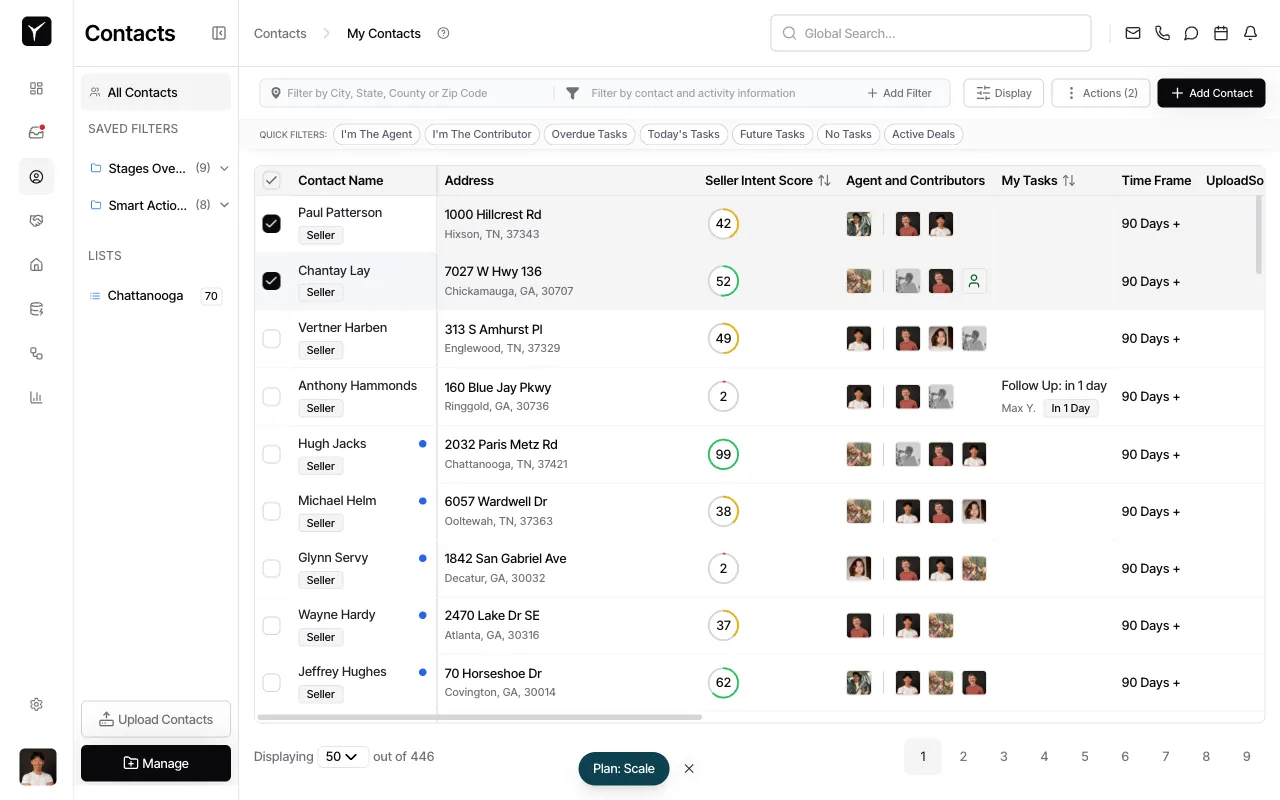Open the Contacts person icon in the sidebar
This screenshot has height=800, width=1280.
(x=36, y=176)
